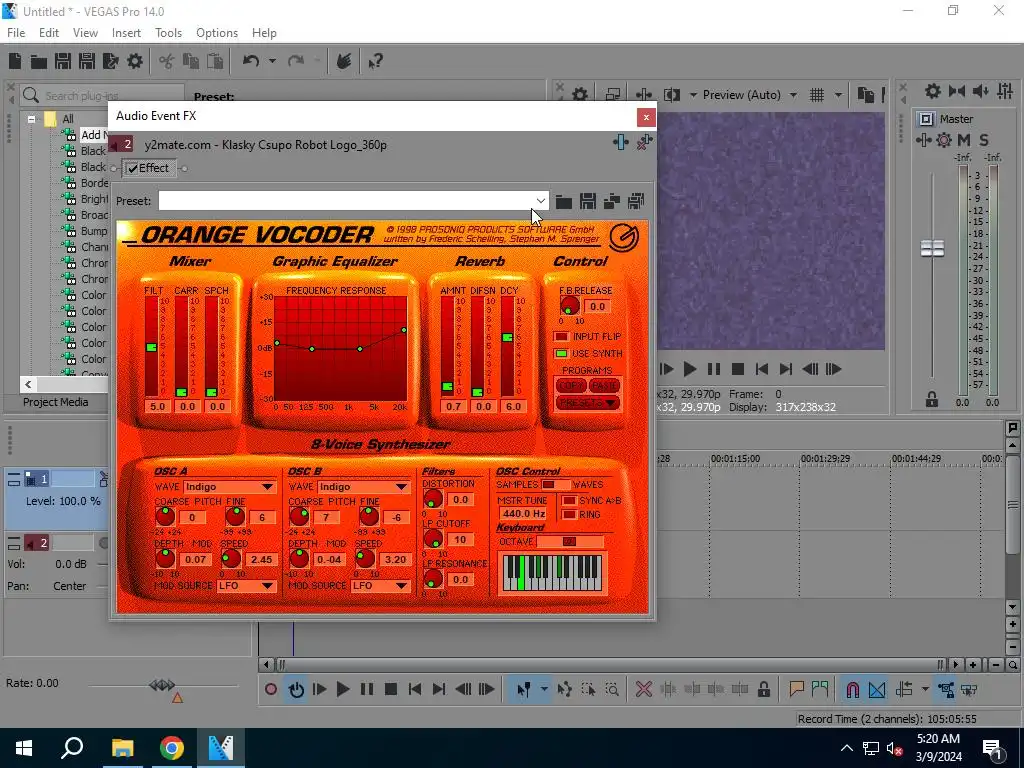
Task: Click Downmix Output icon in Master Bus
Action: pyautogui.click(x=957, y=91)
